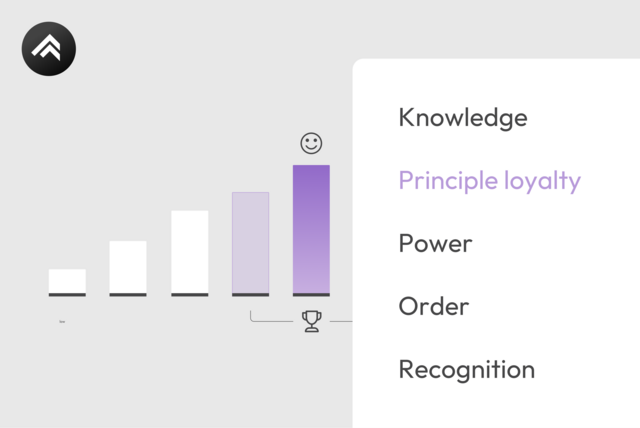Image resolution: width=640 pixels, height=428 pixels.
Task: Click the bracket line left of the trophy
Action: (272, 321)
